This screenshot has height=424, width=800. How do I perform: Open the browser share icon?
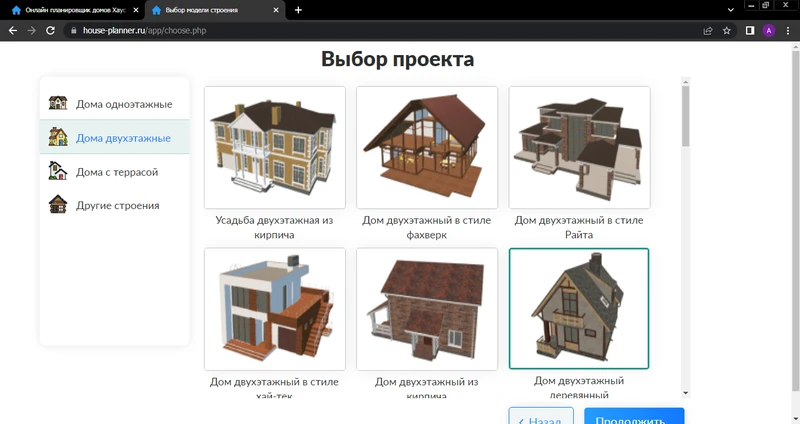(708, 30)
